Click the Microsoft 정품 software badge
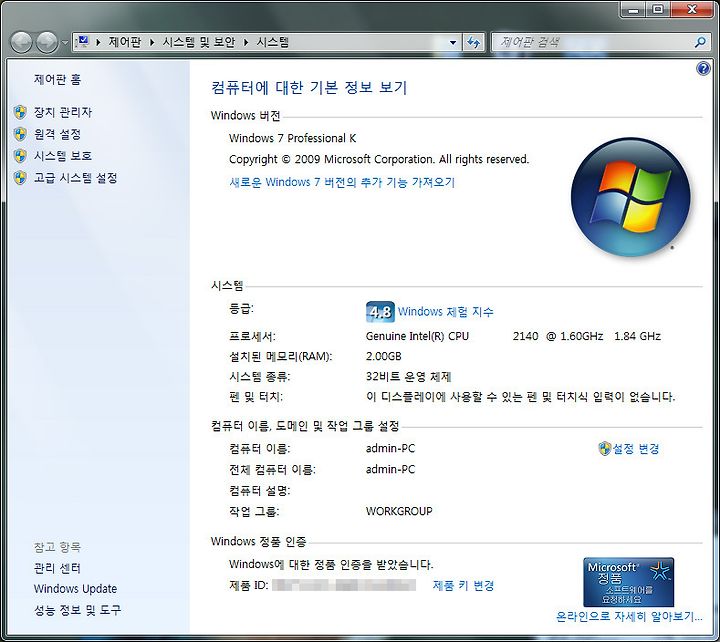 click(629, 582)
